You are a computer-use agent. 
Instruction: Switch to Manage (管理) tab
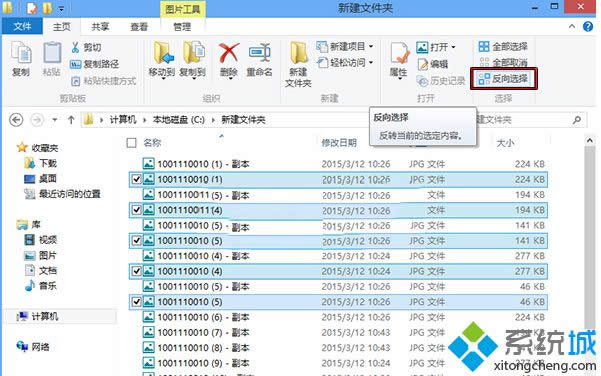(x=182, y=26)
